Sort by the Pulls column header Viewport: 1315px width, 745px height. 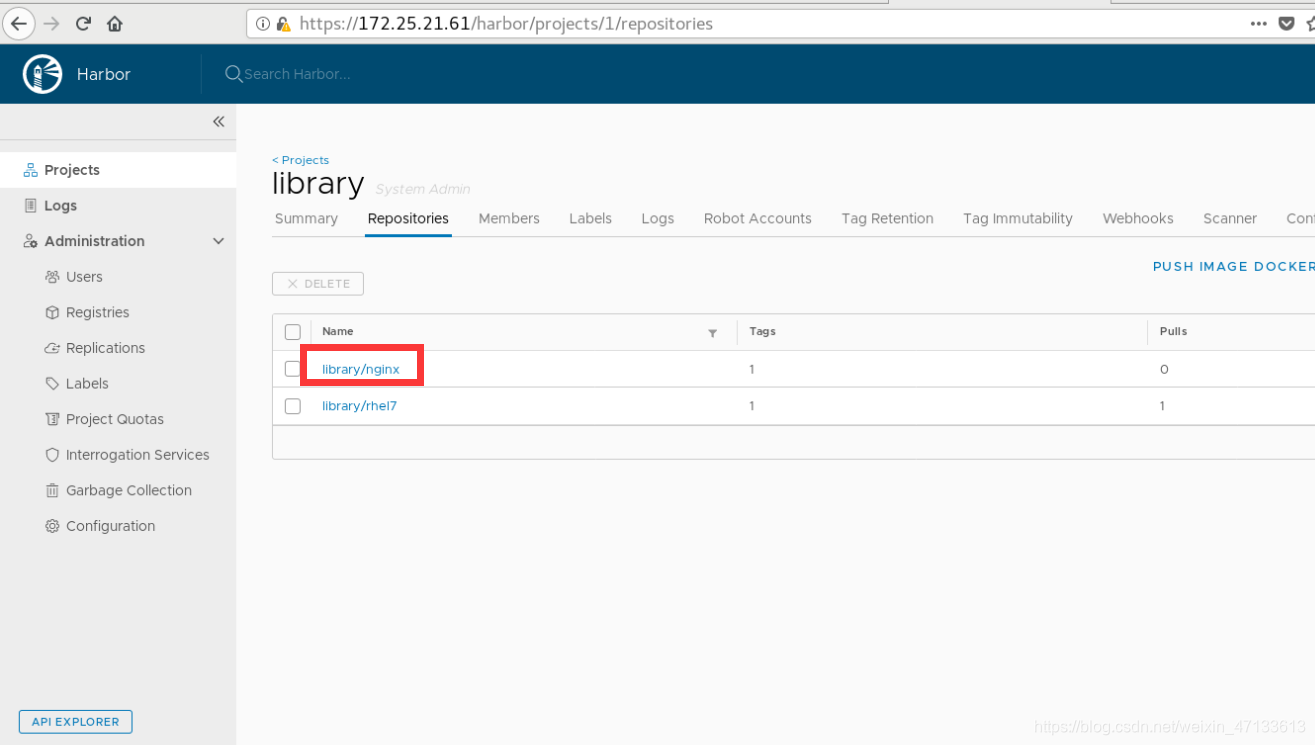1174,331
